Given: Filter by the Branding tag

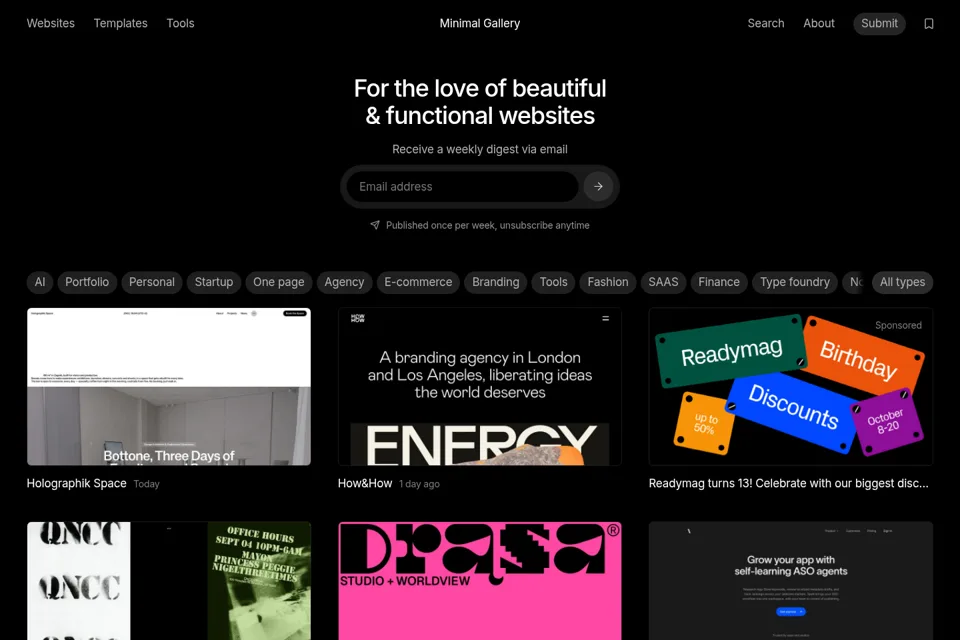Looking at the screenshot, I should pos(495,282).
